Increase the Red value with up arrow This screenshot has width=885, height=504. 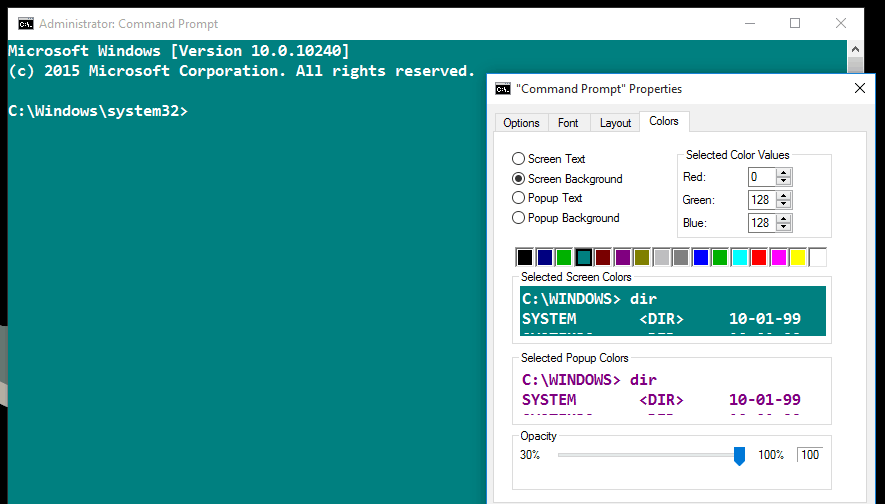coord(783,173)
